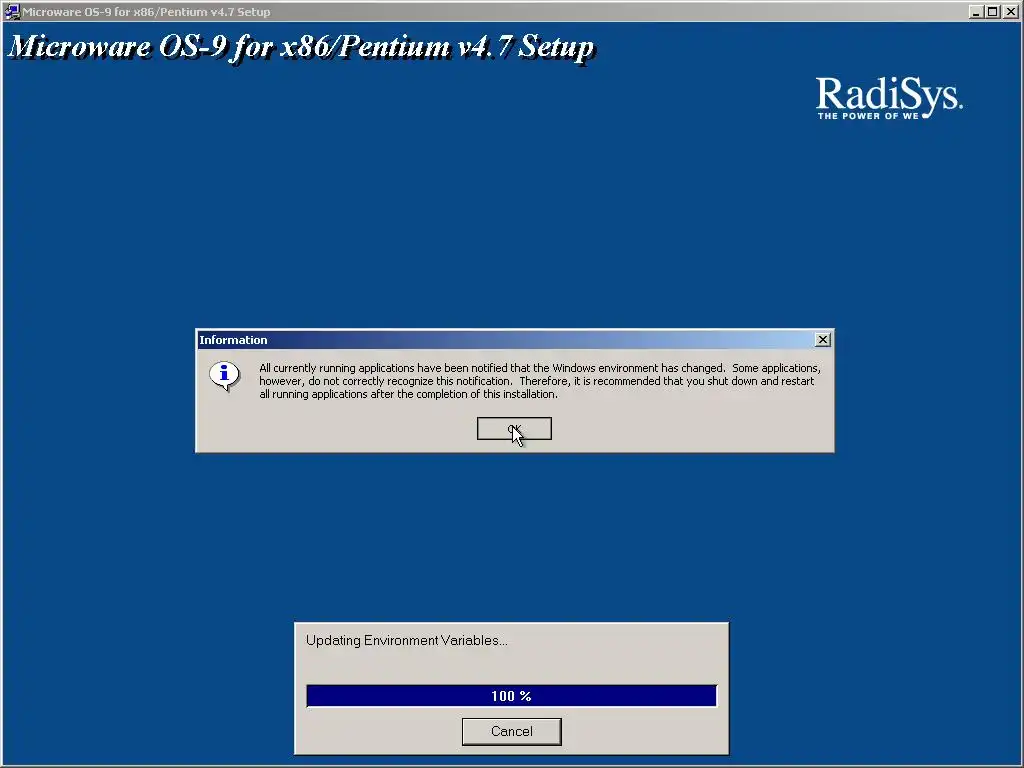Click 'Updating Environment Variables...' status text

[x=407, y=641]
